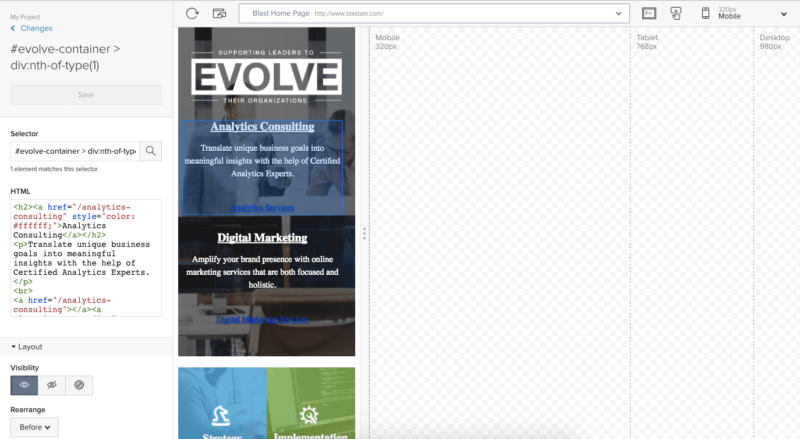The image size is (800, 439).
Task: Toggle interactive mode pointer icon
Action: (x=676, y=13)
